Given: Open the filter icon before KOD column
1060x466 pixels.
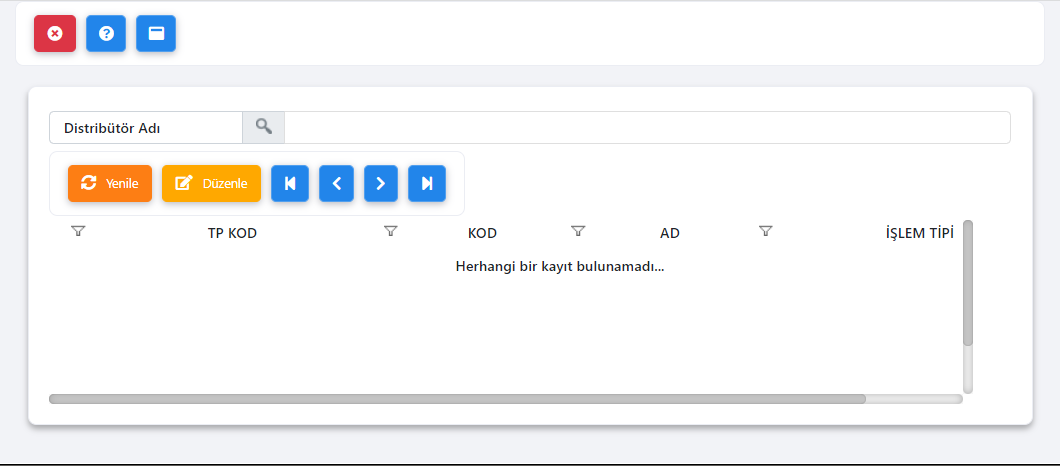Looking at the screenshot, I should 390,231.
